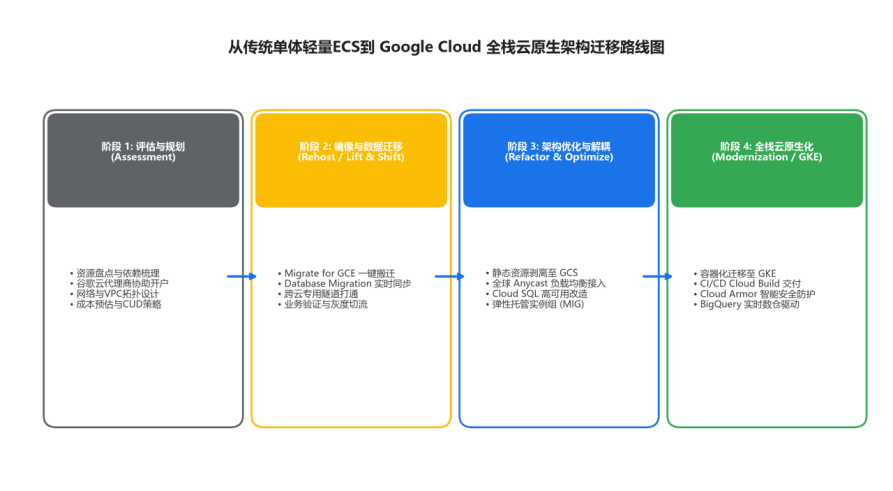Click the bullet 网络与VPC拓扑设计
Image resolution: width=893 pixels, height=491 pixels.
(x=114, y=294)
